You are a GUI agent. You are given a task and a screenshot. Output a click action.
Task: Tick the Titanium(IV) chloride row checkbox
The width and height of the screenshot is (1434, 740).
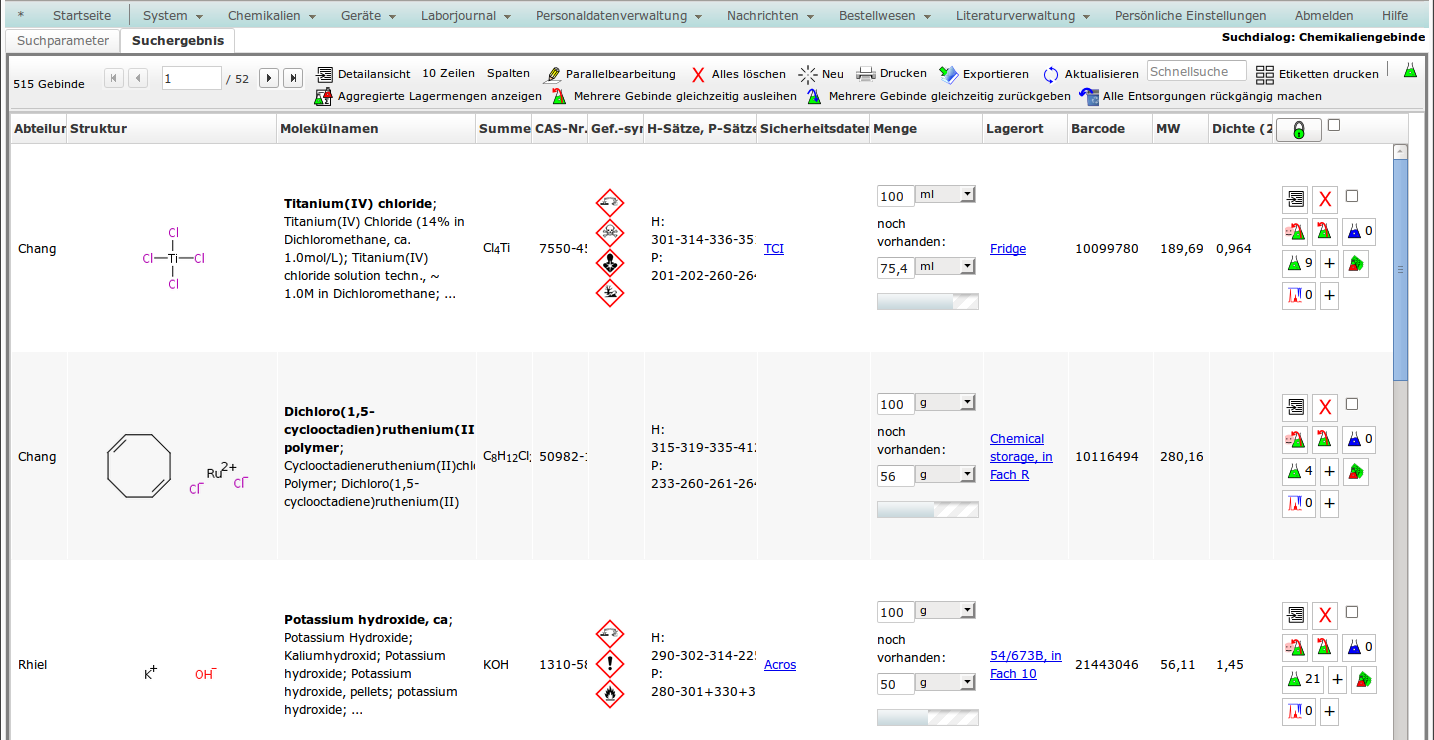coord(1352,196)
